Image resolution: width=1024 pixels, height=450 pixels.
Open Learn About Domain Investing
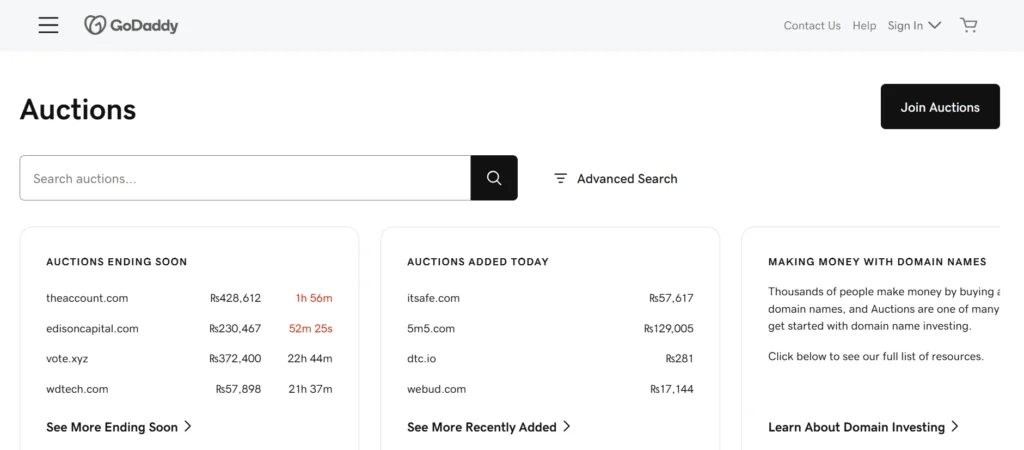coord(863,427)
